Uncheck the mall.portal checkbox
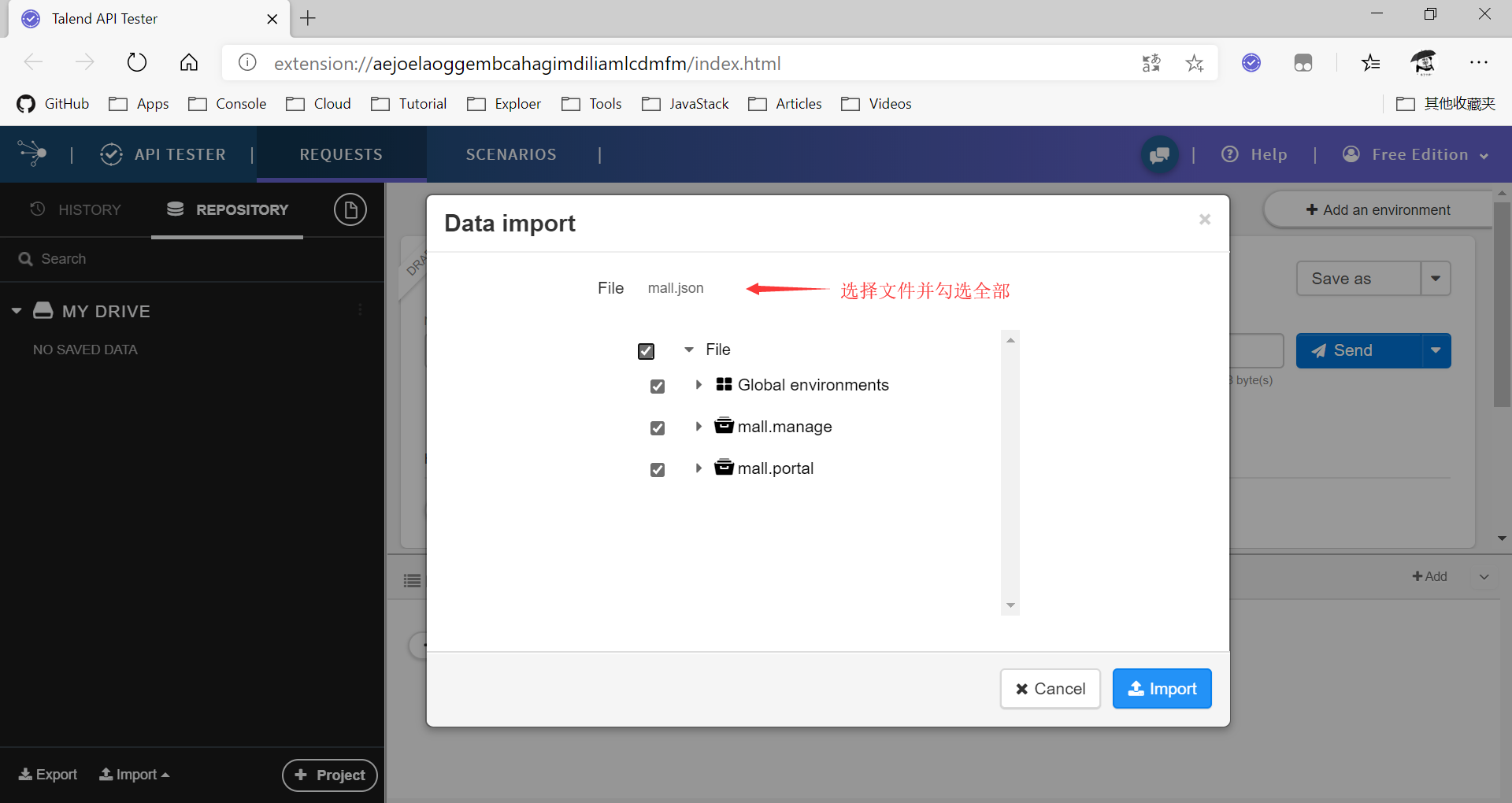1512x803 pixels. (x=657, y=469)
